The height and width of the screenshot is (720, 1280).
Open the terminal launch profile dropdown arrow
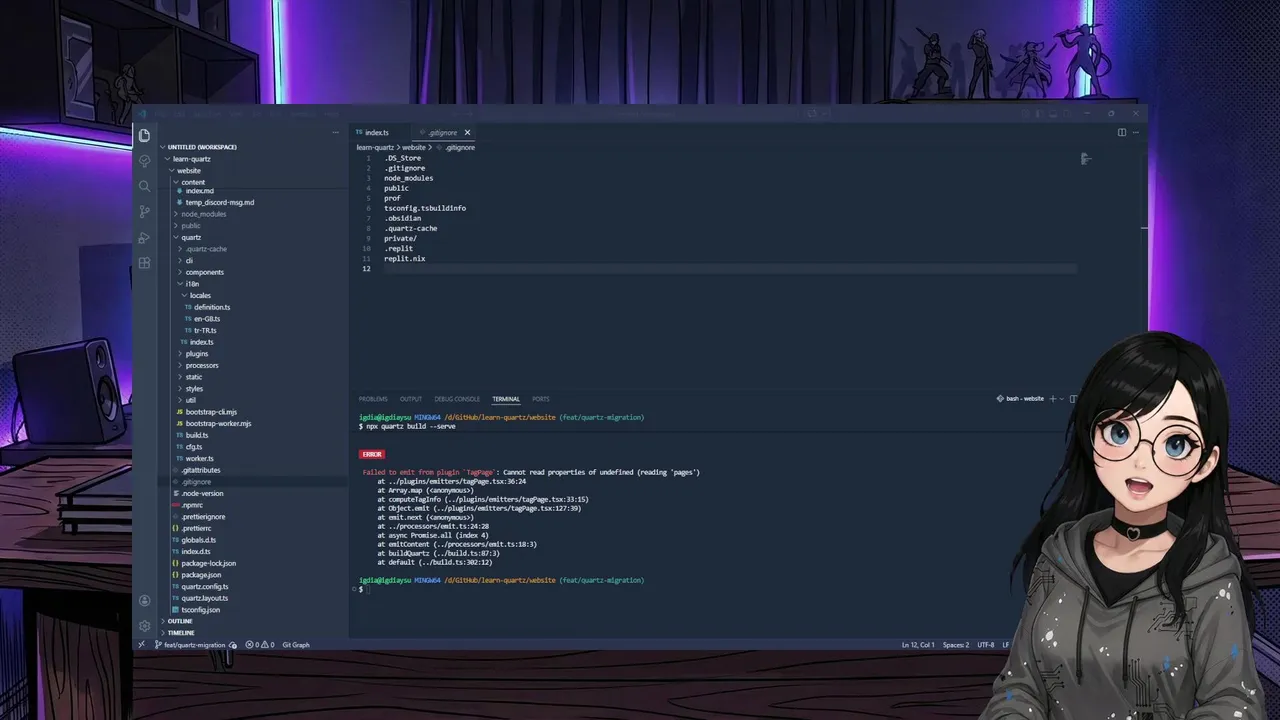[x=1061, y=398]
